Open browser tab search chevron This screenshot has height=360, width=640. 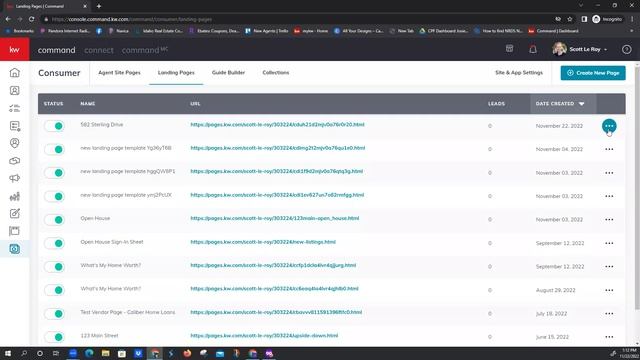coord(580,6)
